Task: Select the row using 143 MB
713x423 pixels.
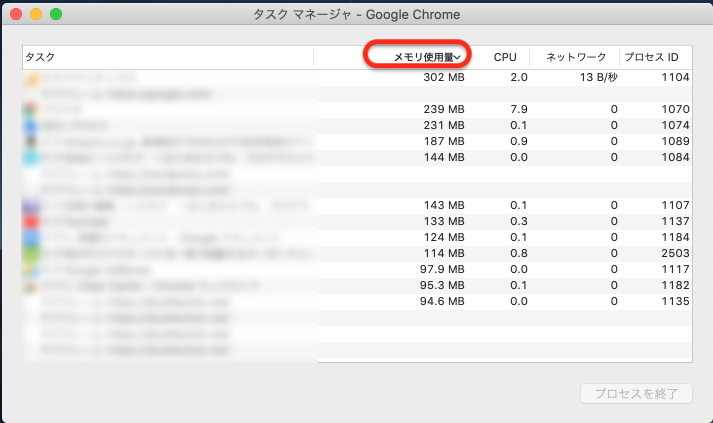Action: pyautogui.click(x=357, y=205)
